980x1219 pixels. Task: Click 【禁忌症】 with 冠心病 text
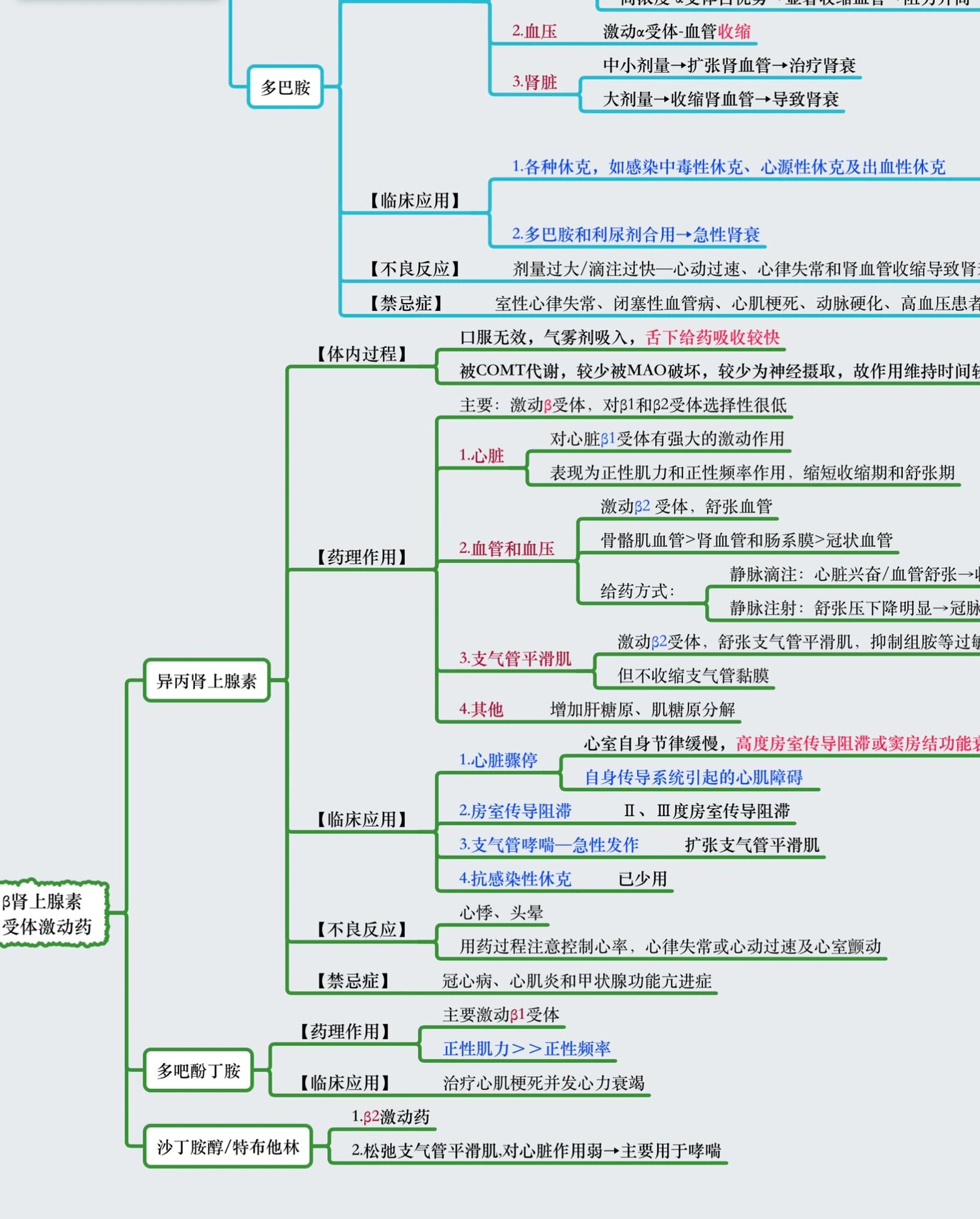pos(353,981)
